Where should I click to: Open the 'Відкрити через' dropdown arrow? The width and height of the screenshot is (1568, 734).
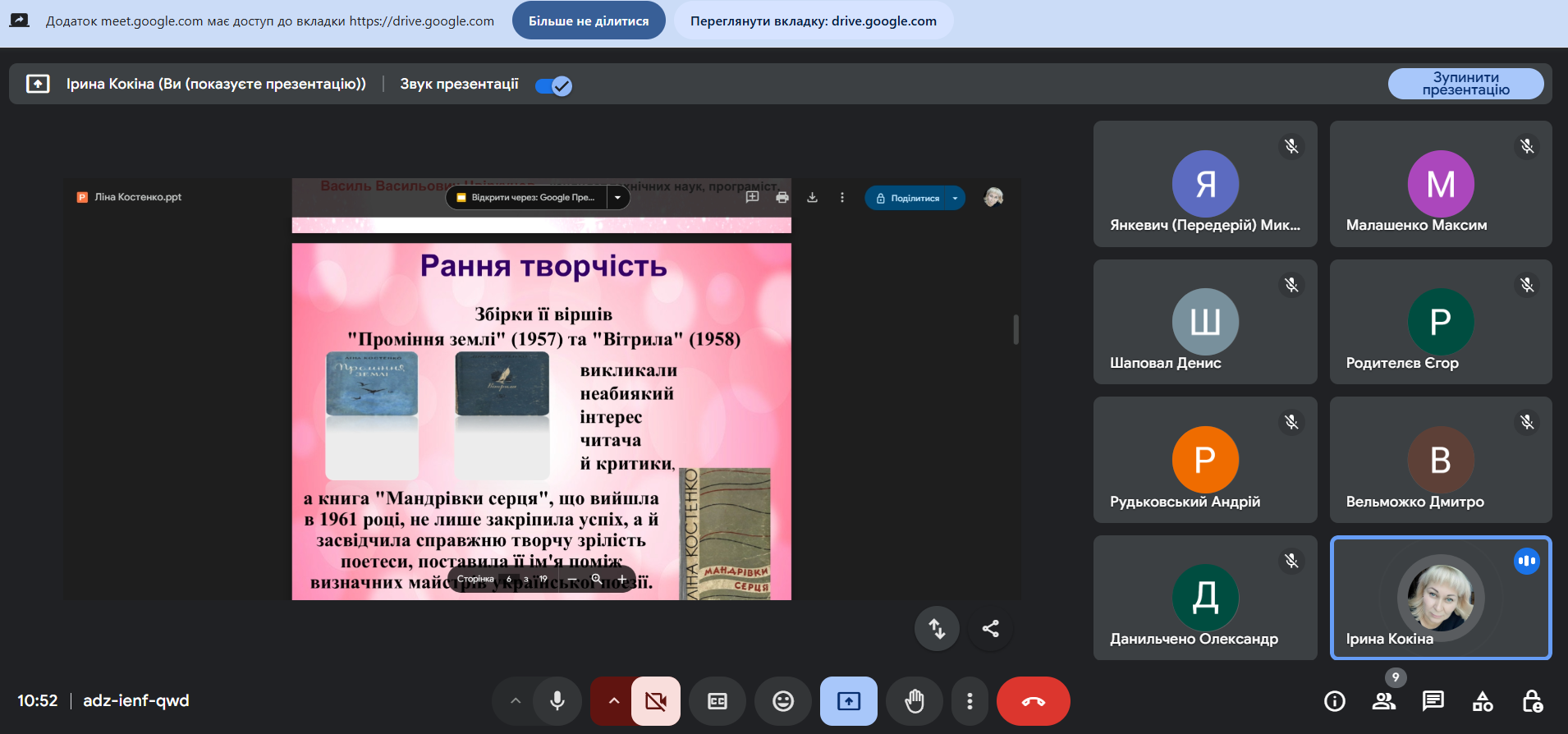pyautogui.click(x=617, y=198)
